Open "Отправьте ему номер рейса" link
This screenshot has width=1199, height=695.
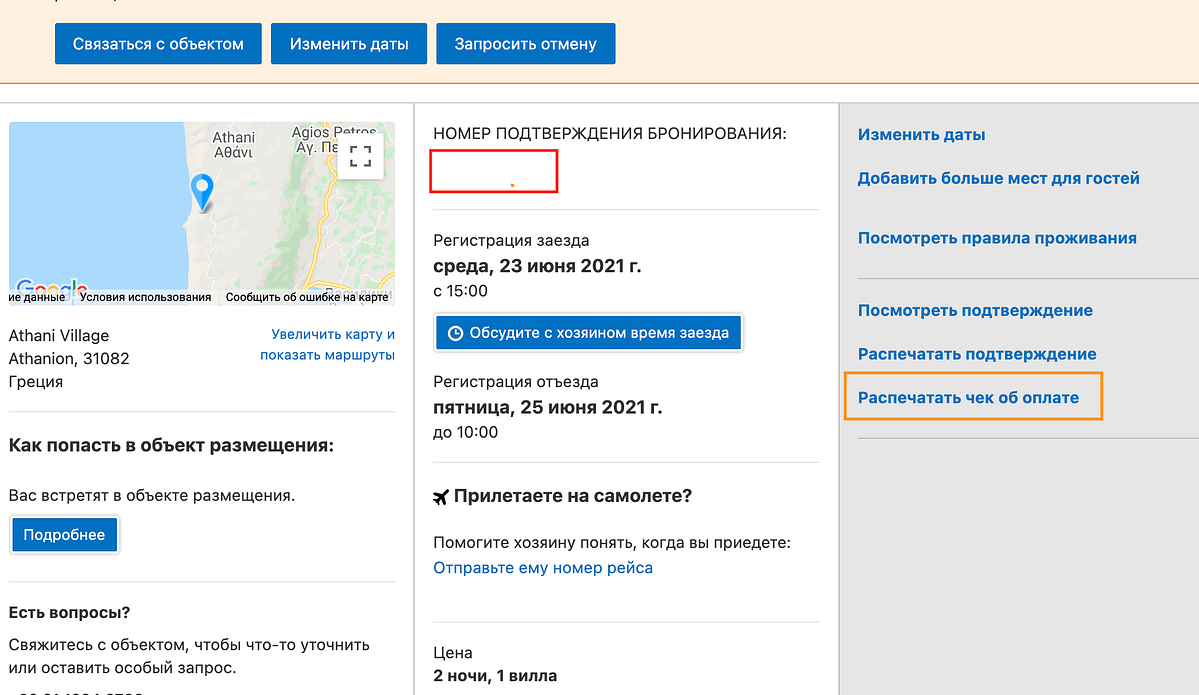(542, 567)
